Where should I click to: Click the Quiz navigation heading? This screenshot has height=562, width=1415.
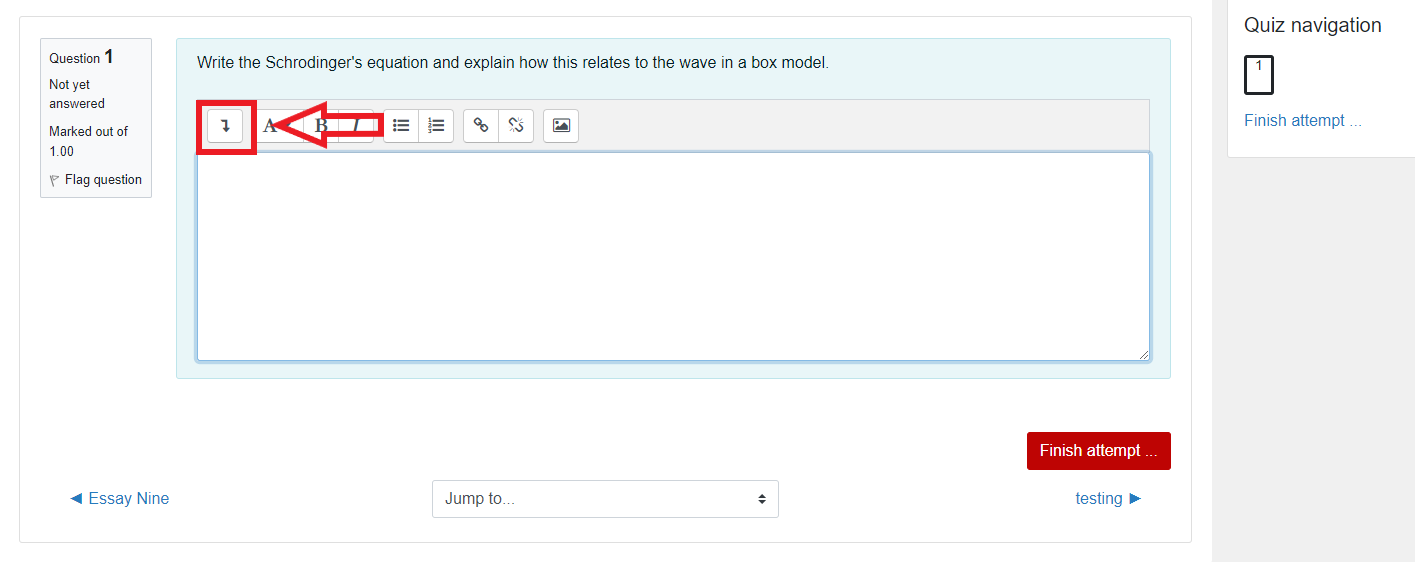pyautogui.click(x=1312, y=26)
